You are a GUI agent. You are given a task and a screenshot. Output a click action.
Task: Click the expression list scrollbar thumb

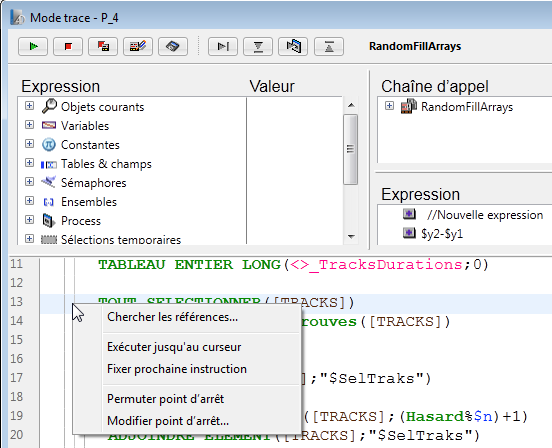[350, 149]
